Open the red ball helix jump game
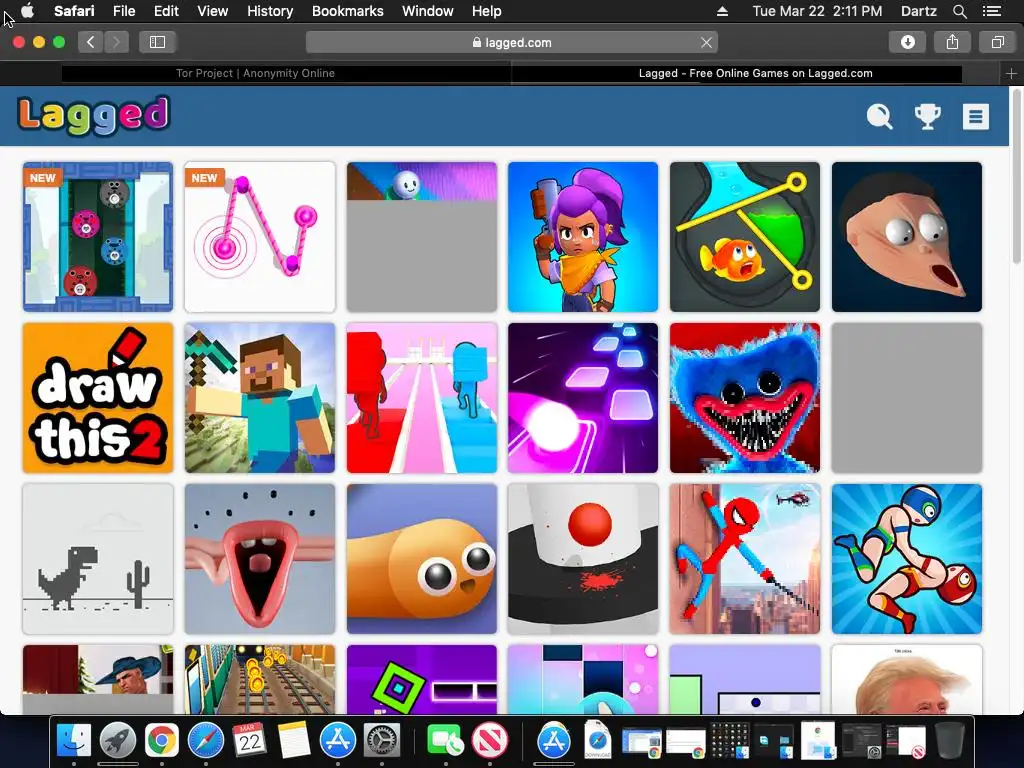The width and height of the screenshot is (1024, 768). (583, 559)
